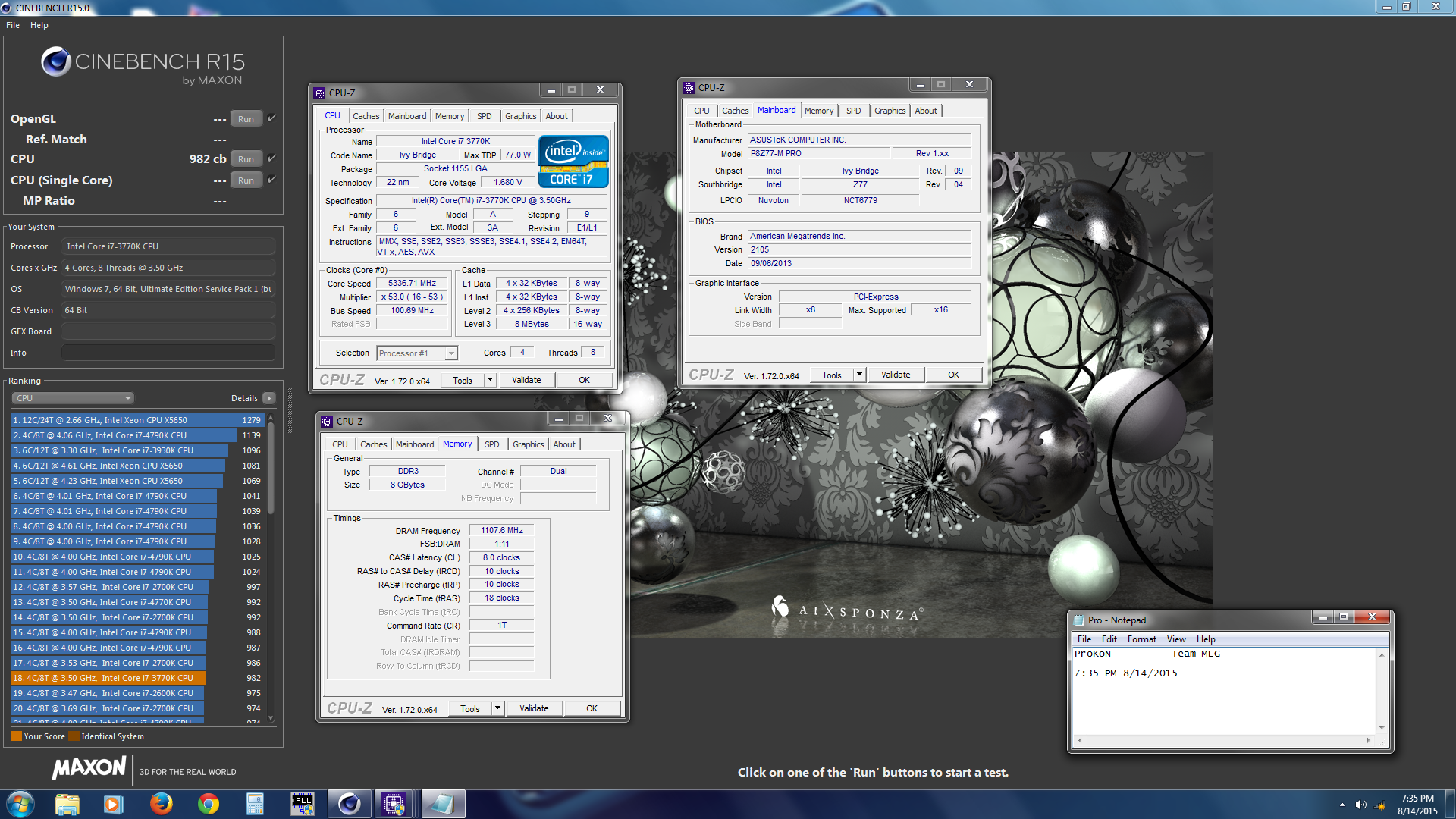
Task: Click the Cinebench R15 logo
Action: [143, 65]
